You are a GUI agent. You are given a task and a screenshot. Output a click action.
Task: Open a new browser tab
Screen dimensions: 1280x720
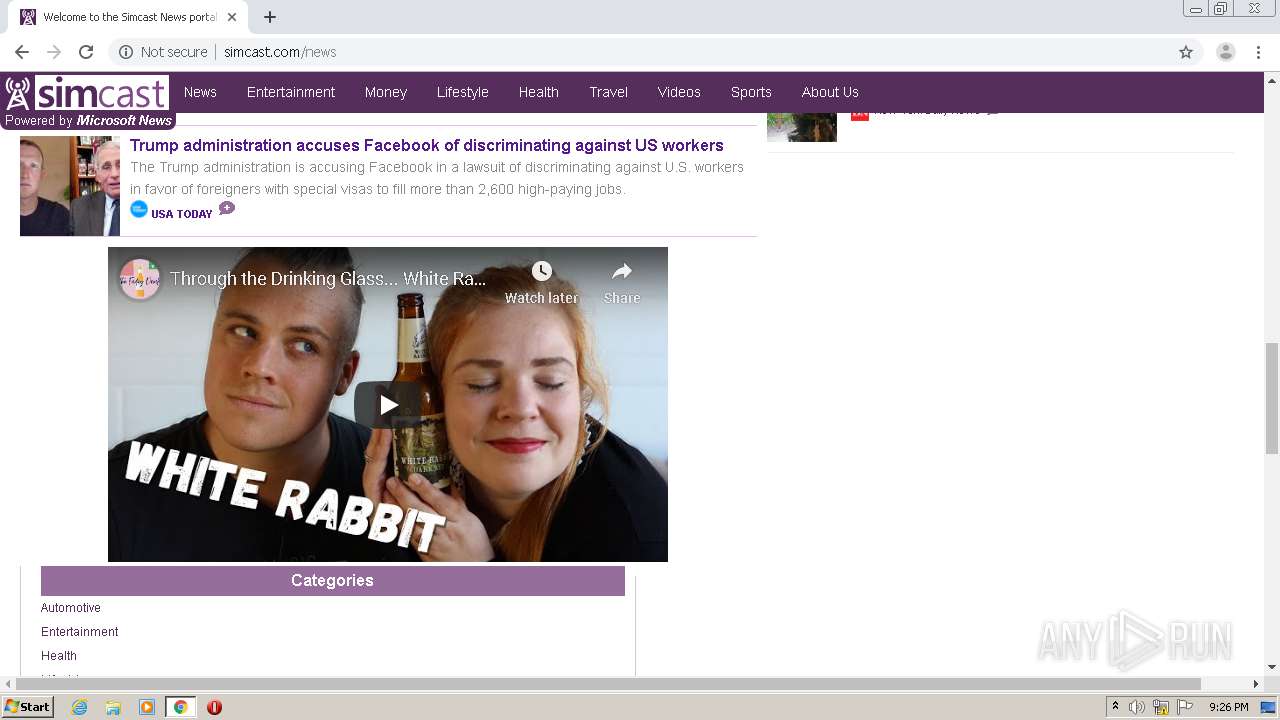[270, 17]
